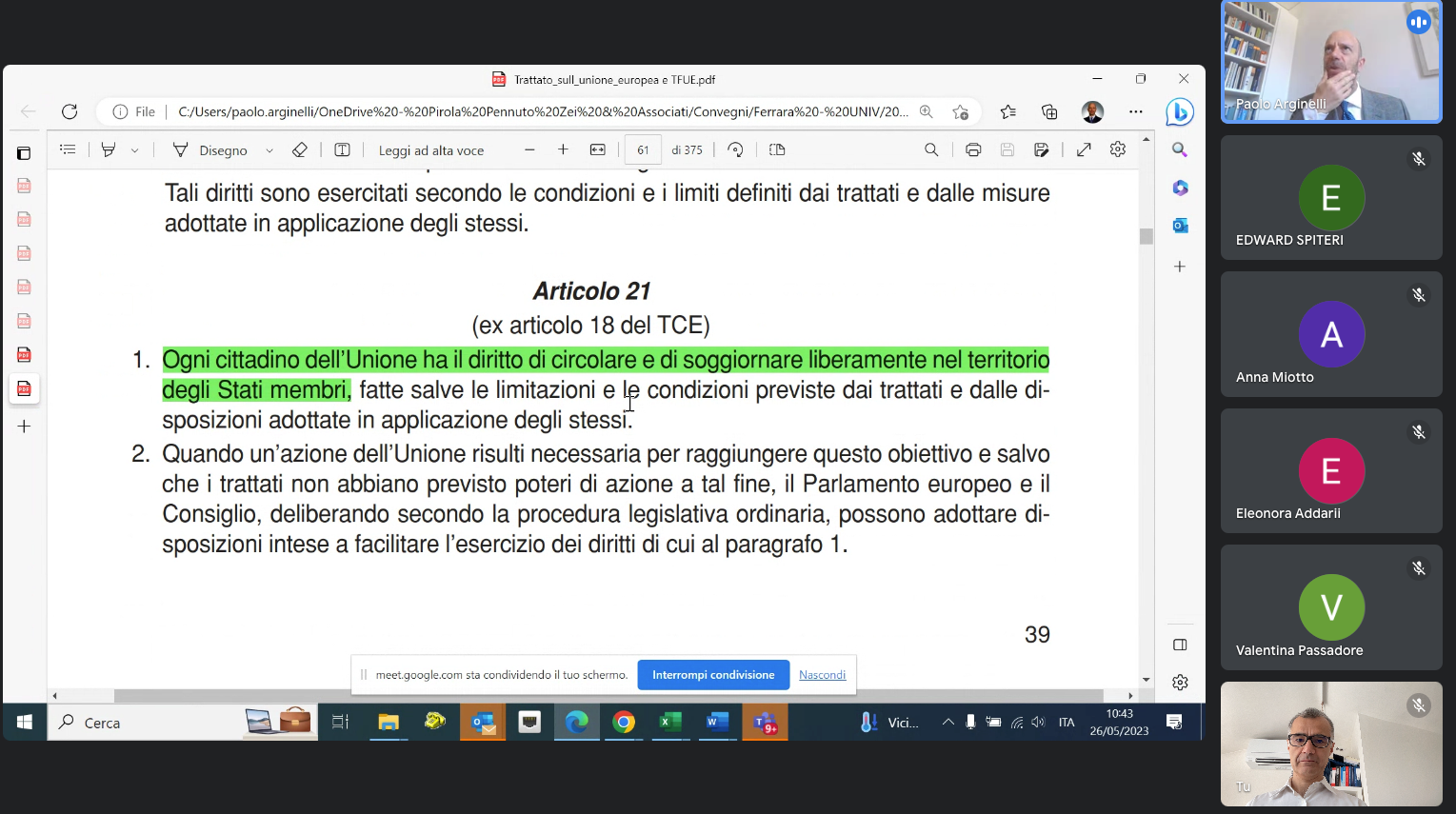Click the Cerca taskbar search box
Image resolution: width=1456 pixels, height=814 pixels.
coord(182,723)
